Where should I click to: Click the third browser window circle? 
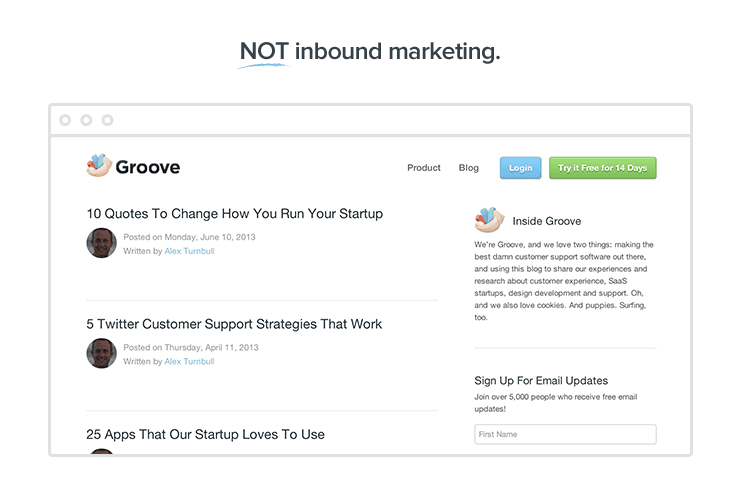[107, 120]
